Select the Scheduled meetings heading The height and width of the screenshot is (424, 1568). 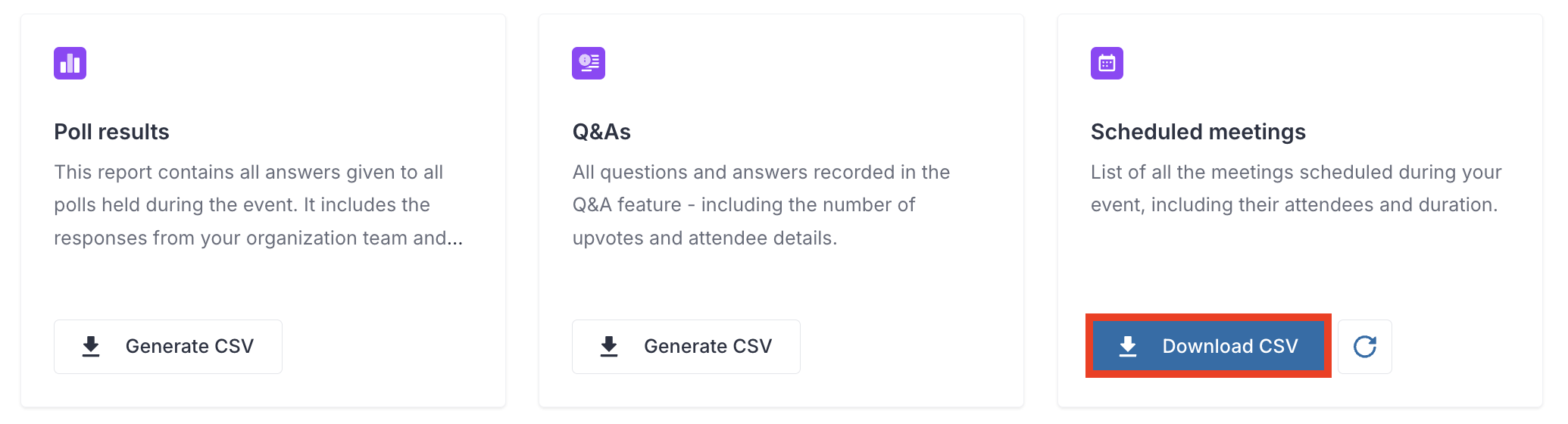pyautogui.click(x=1198, y=132)
